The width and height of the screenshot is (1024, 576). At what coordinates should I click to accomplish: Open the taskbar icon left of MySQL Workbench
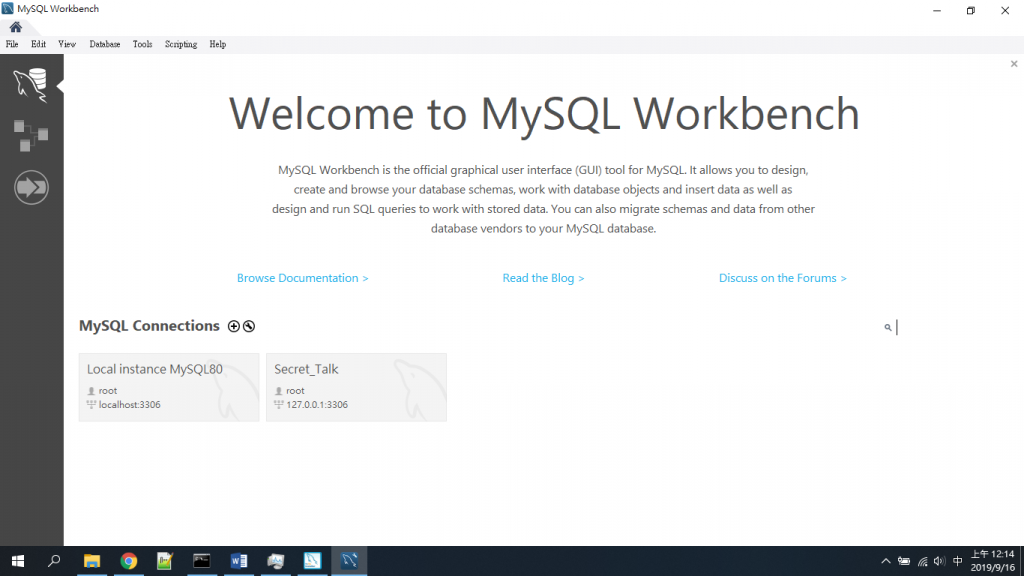312,561
